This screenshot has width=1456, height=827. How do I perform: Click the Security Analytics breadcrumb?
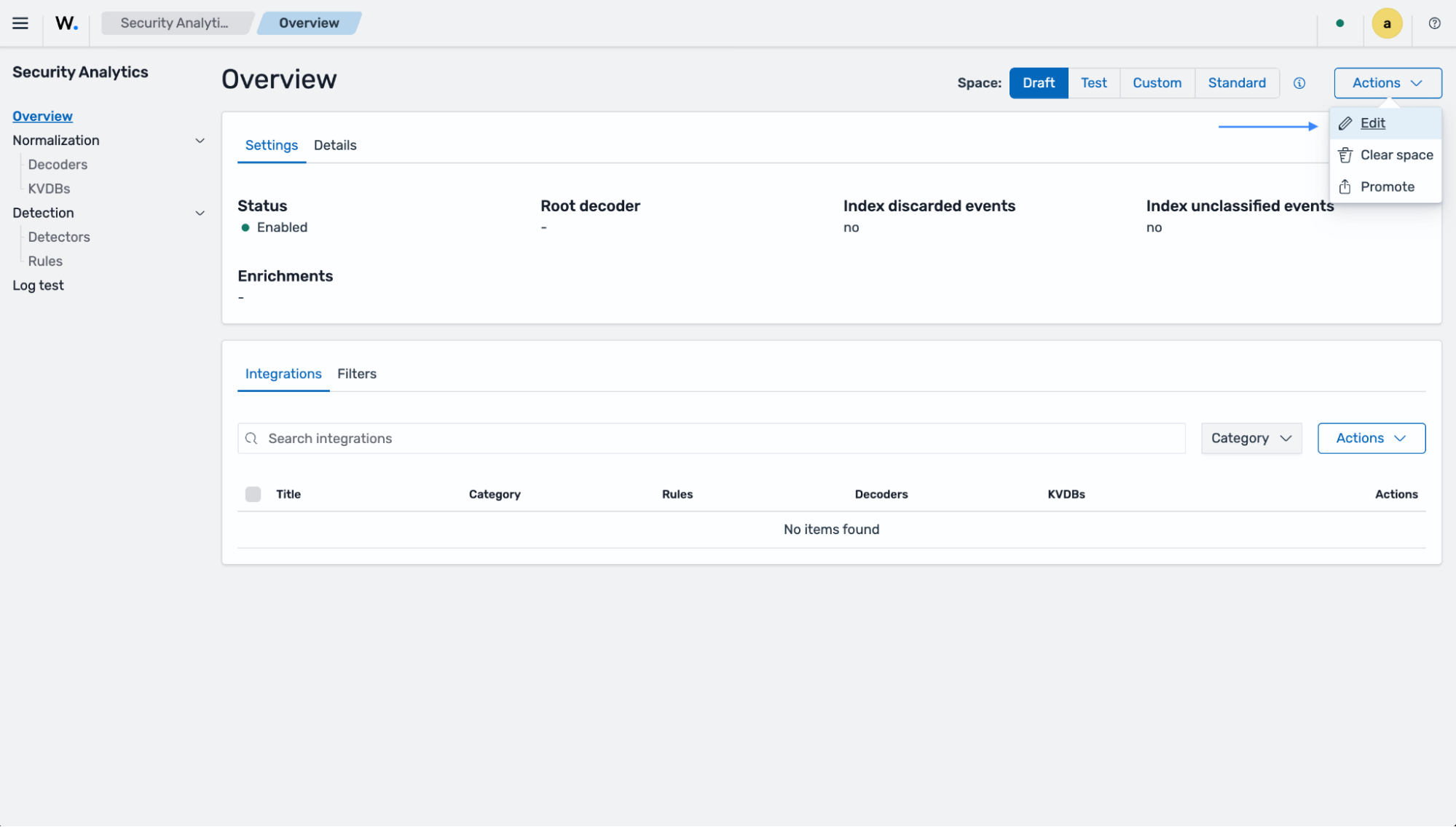point(175,23)
